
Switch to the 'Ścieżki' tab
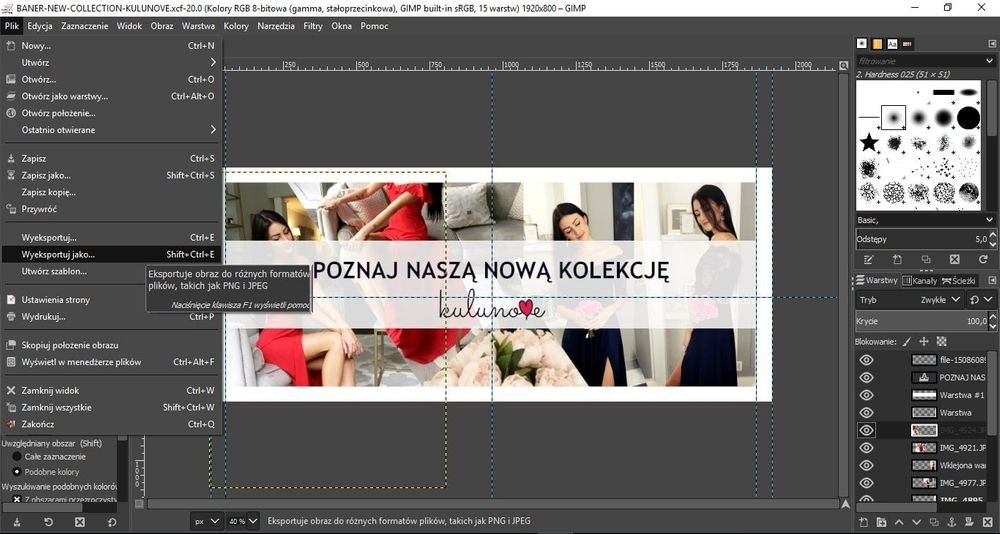click(x=959, y=280)
